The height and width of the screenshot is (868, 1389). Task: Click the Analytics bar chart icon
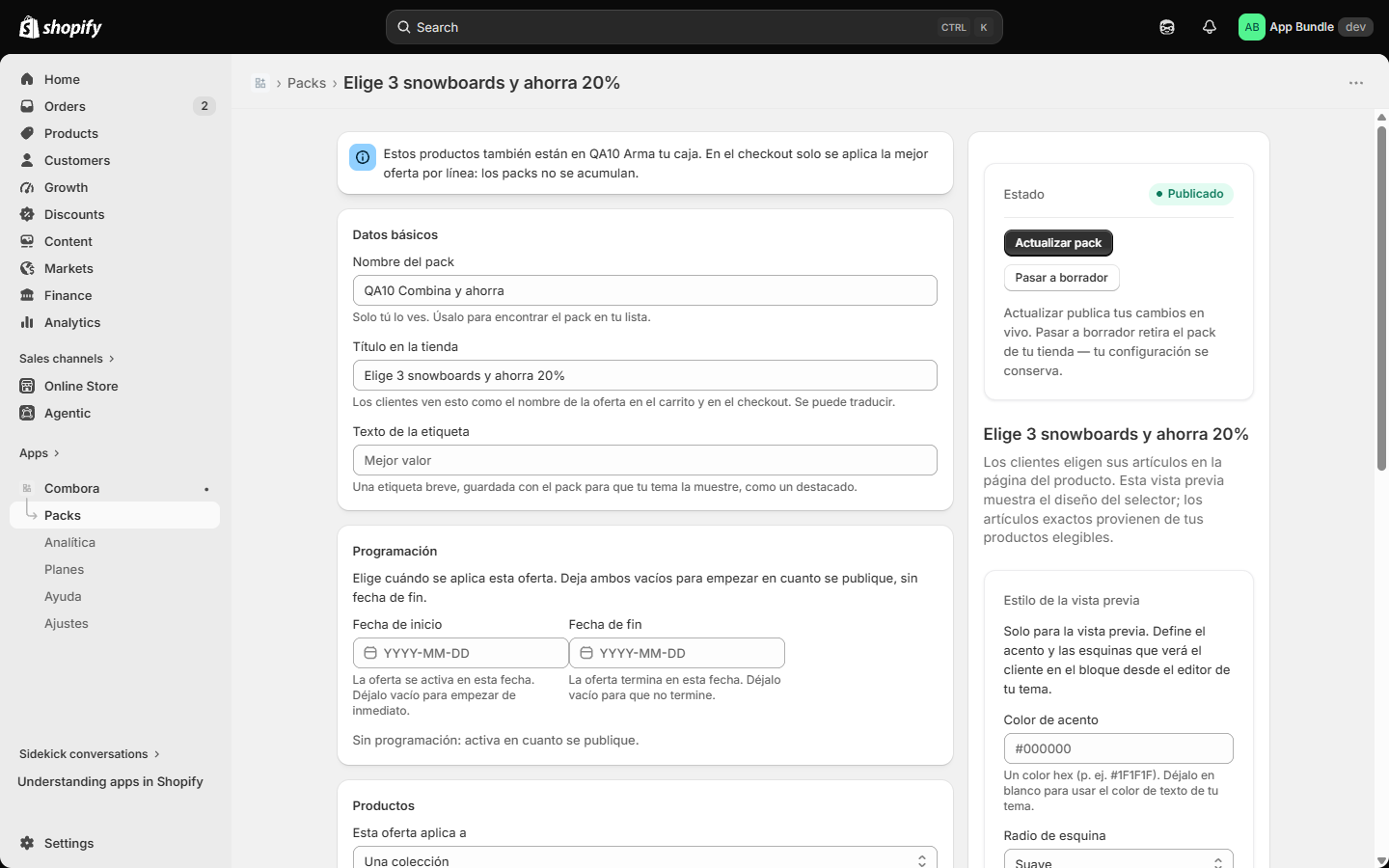[27, 322]
